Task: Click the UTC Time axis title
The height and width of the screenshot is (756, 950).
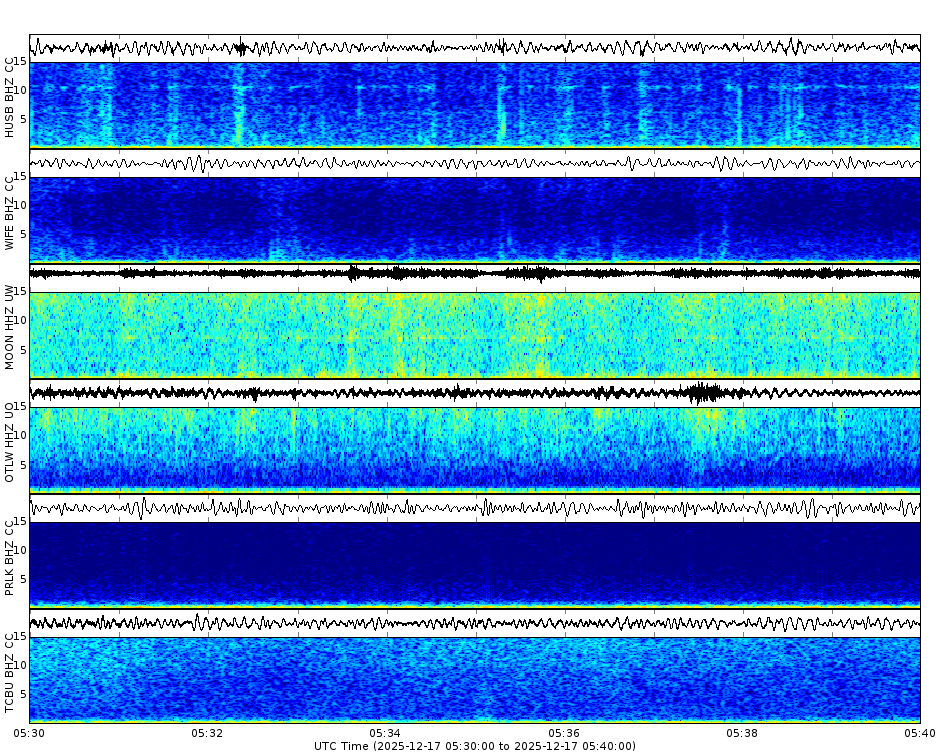Action: [475, 745]
